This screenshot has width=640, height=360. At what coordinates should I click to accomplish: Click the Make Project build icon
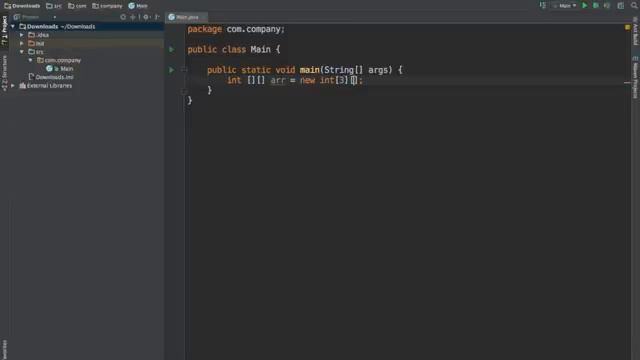tap(542, 5)
